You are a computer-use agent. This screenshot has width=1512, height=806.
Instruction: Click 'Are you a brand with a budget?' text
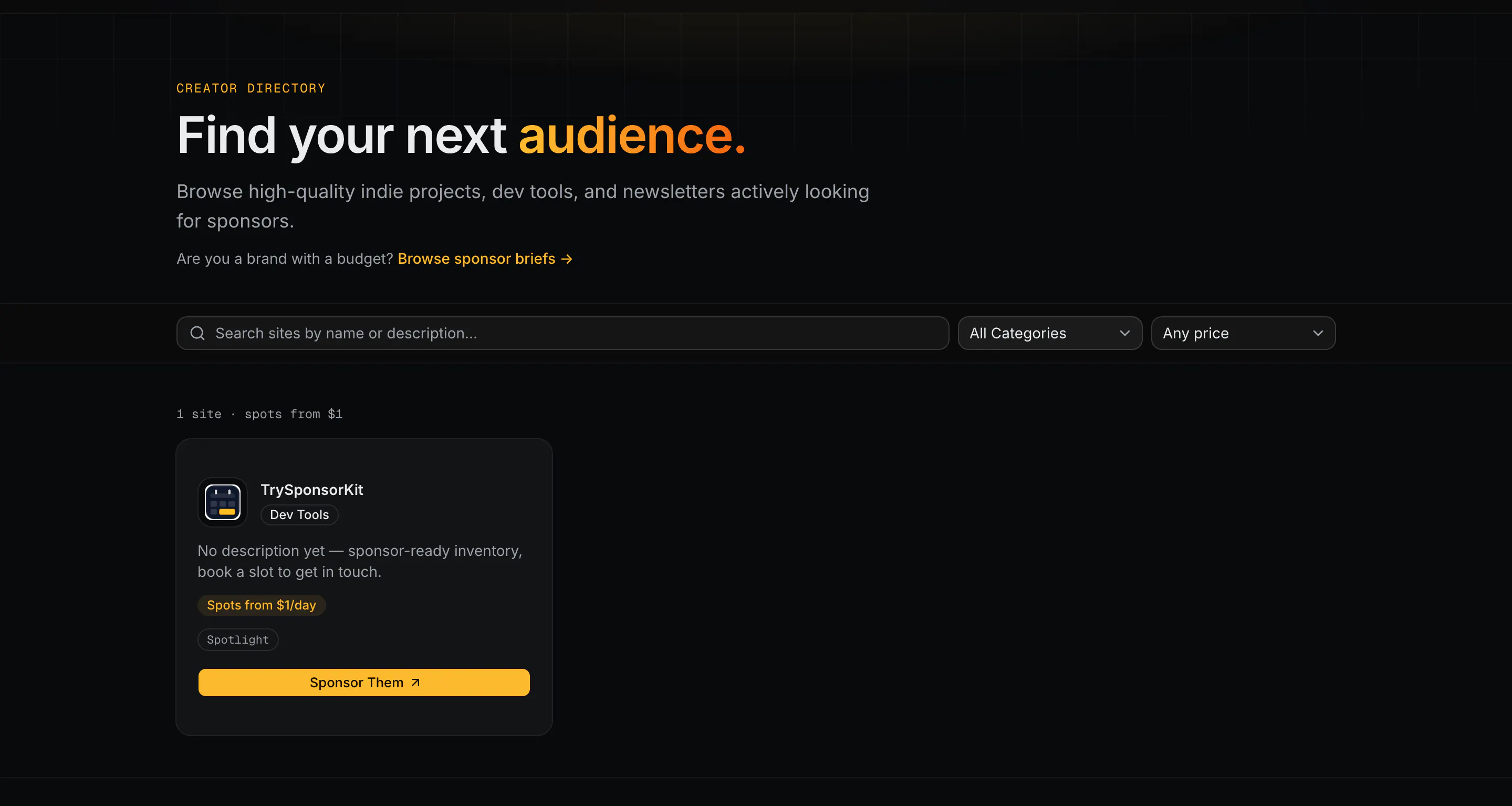pyautogui.click(x=285, y=259)
